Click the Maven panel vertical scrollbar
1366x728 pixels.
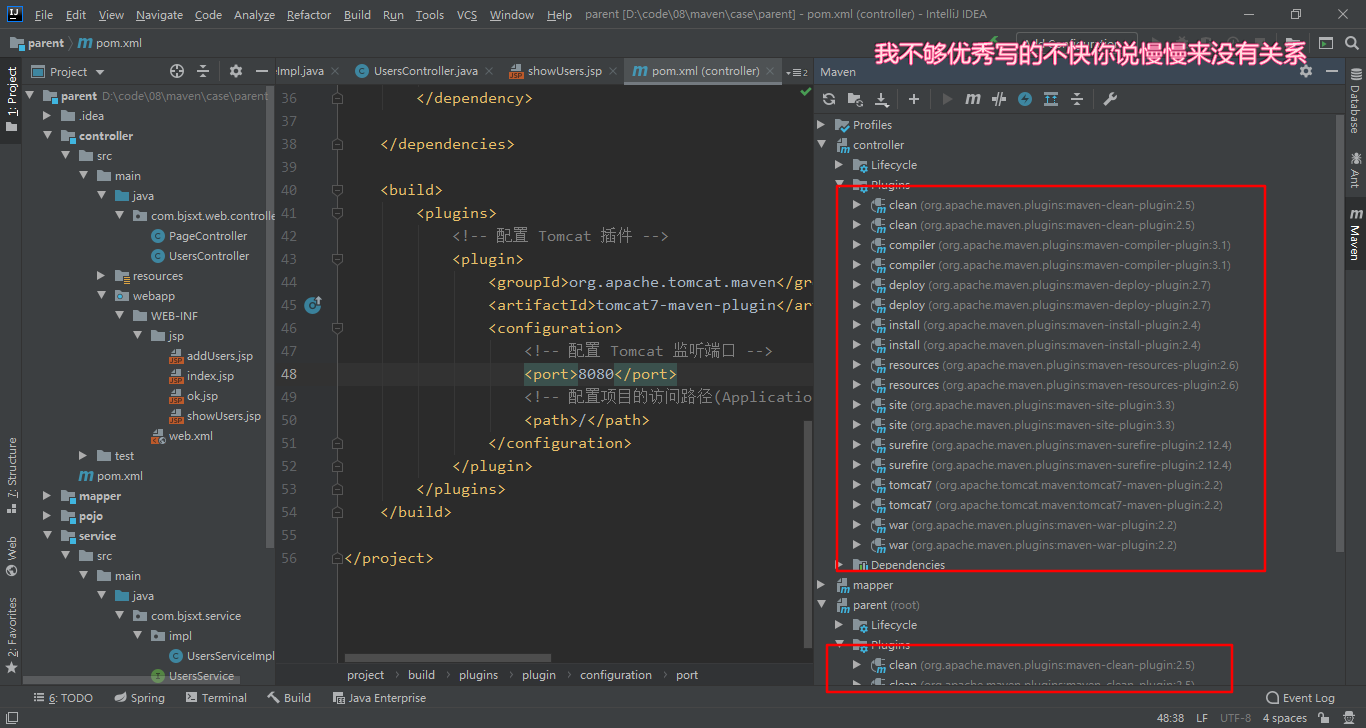(1340, 332)
